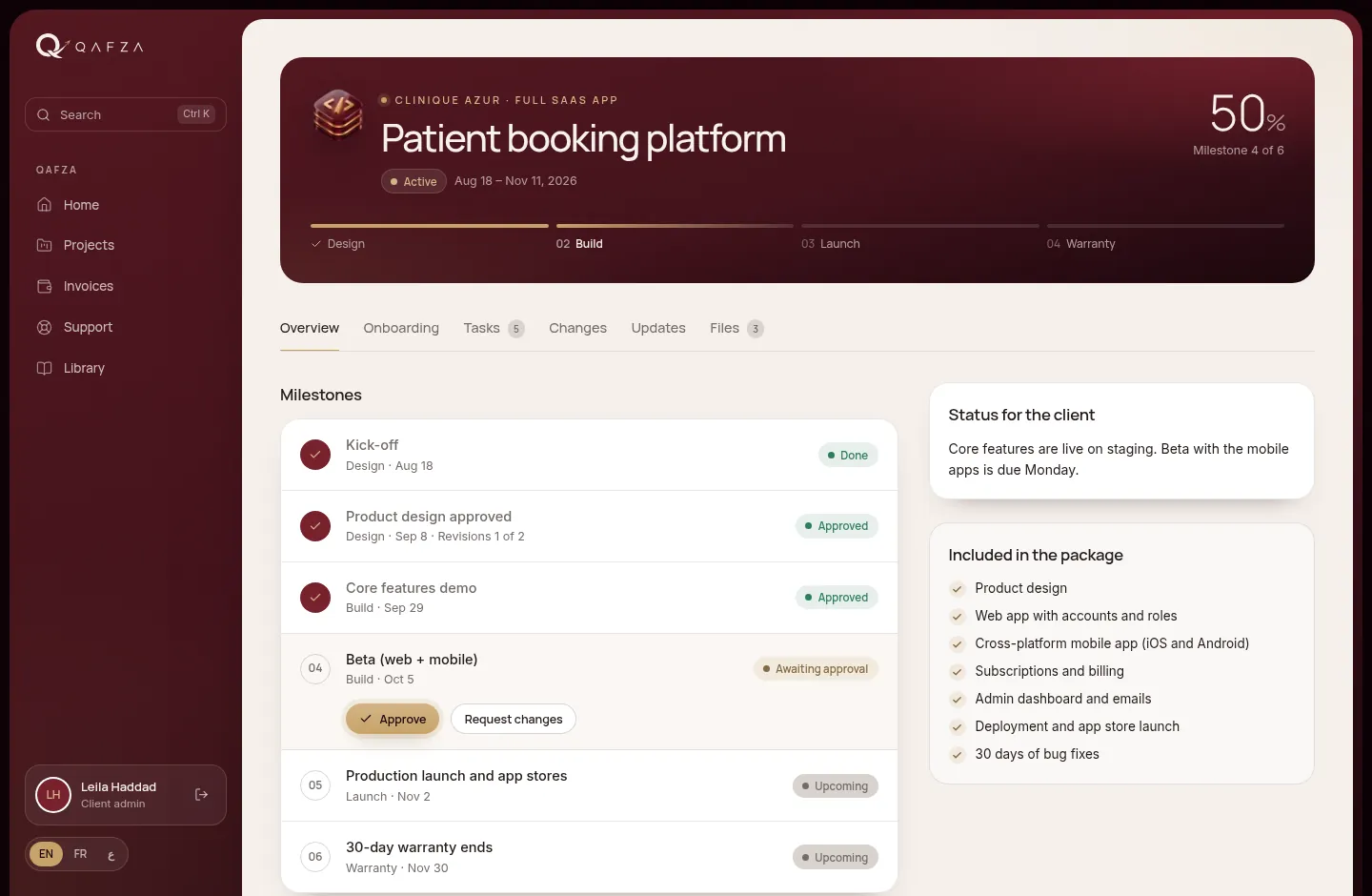Screen dimensions: 1372x896
Task: Click Upcoming badge on Production launch
Action: pos(836,786)
